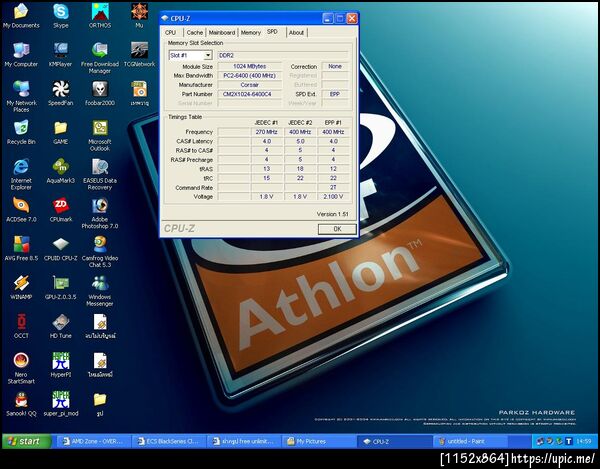Viewport: 600px width, 469px height.
Task: Launch Internet Explorer from the desktop
Action: pyautogui.click(x=21, y=174)
